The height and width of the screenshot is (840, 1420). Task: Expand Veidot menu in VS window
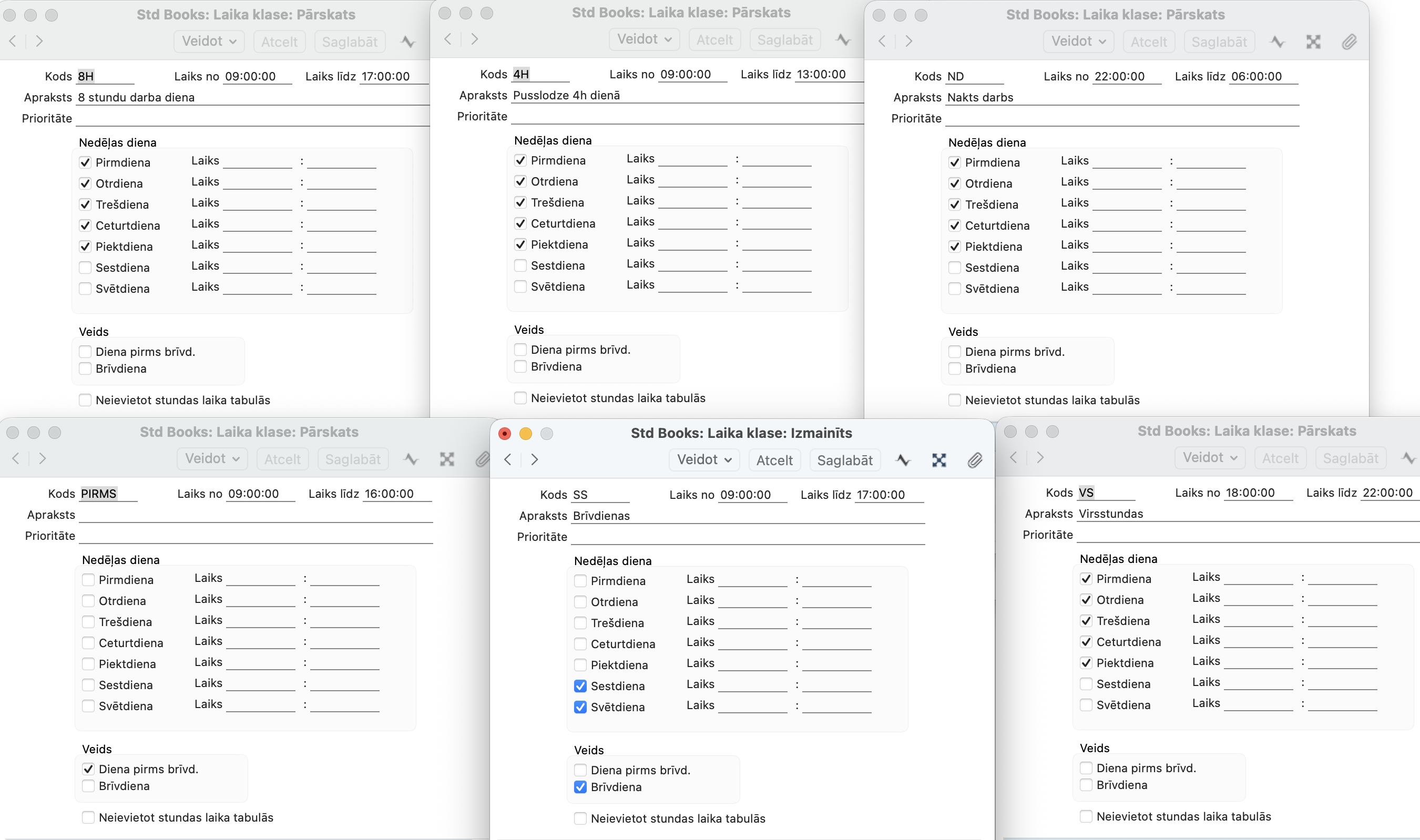(x=1210, y=458)
